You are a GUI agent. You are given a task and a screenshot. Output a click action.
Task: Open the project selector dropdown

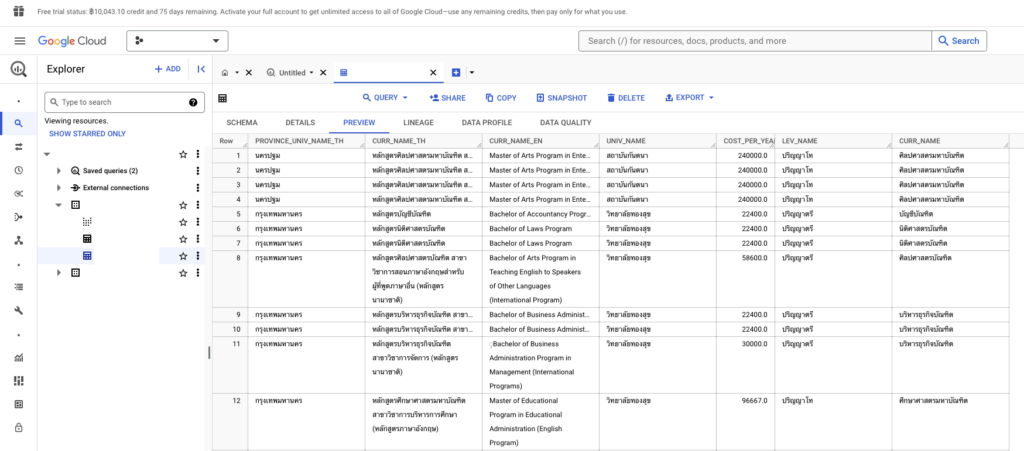(x=177, y=41)
